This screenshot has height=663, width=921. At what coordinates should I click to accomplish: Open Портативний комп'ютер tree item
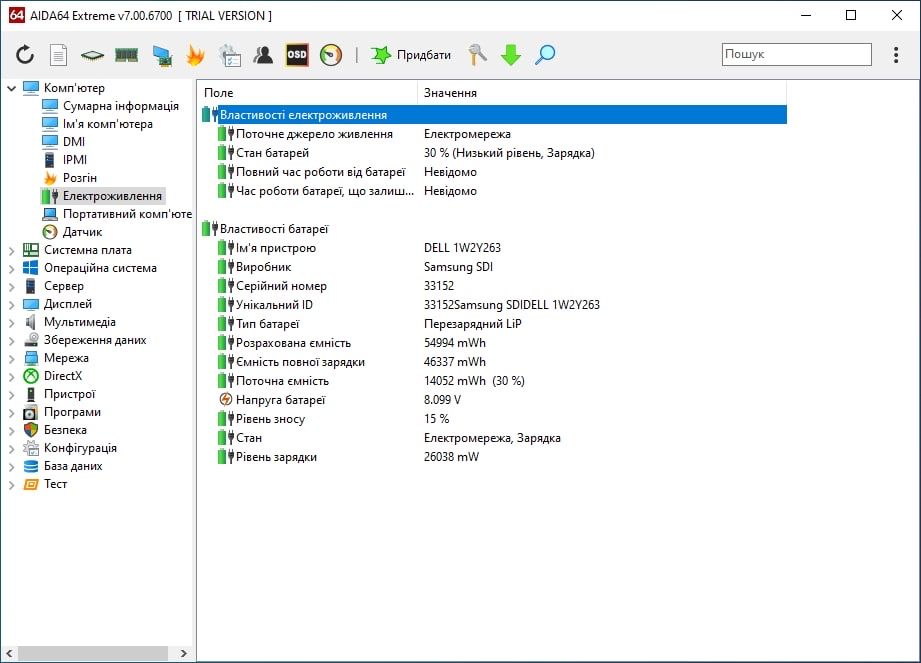pos(127,214)
